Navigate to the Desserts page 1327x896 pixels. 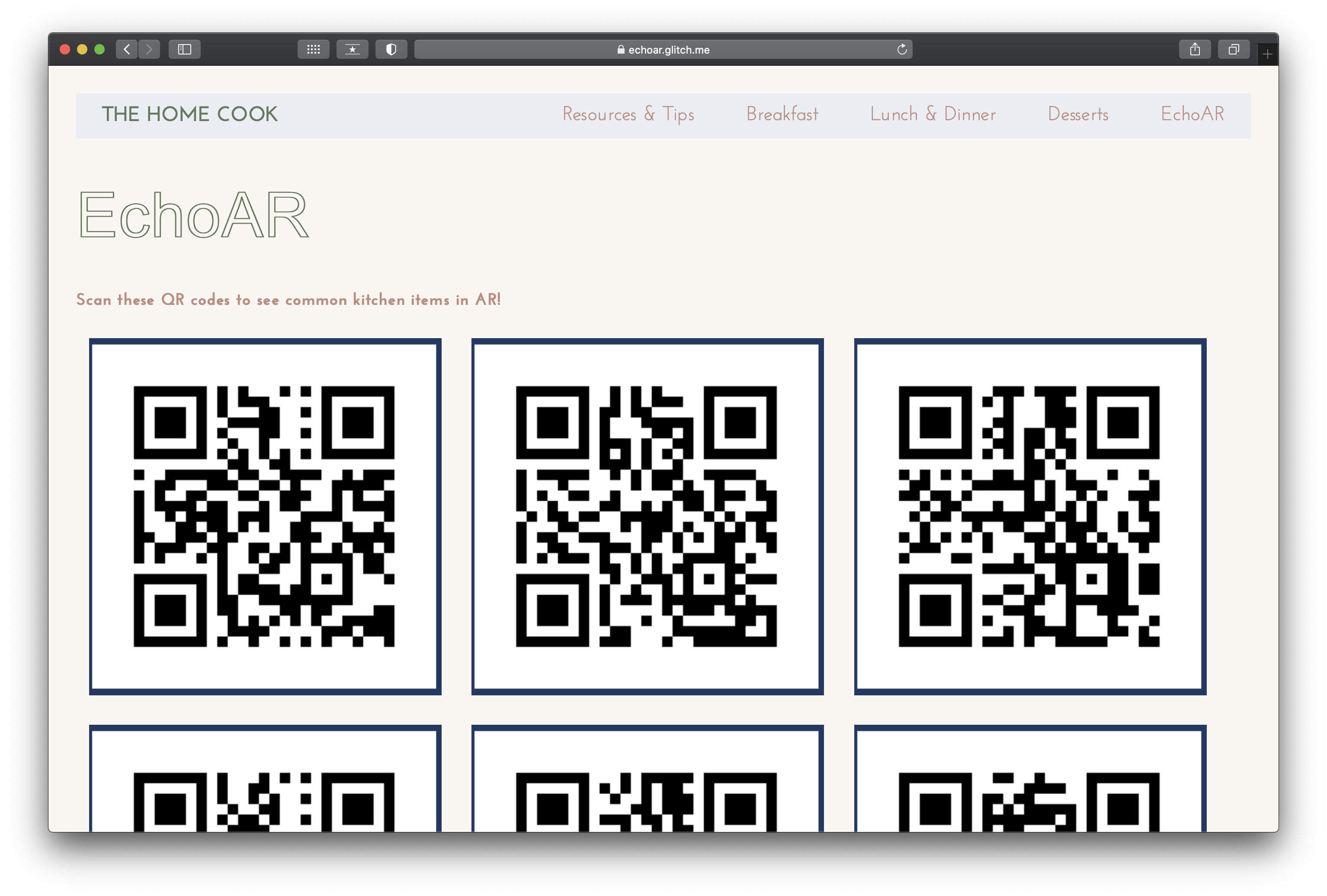(1077, 114)
